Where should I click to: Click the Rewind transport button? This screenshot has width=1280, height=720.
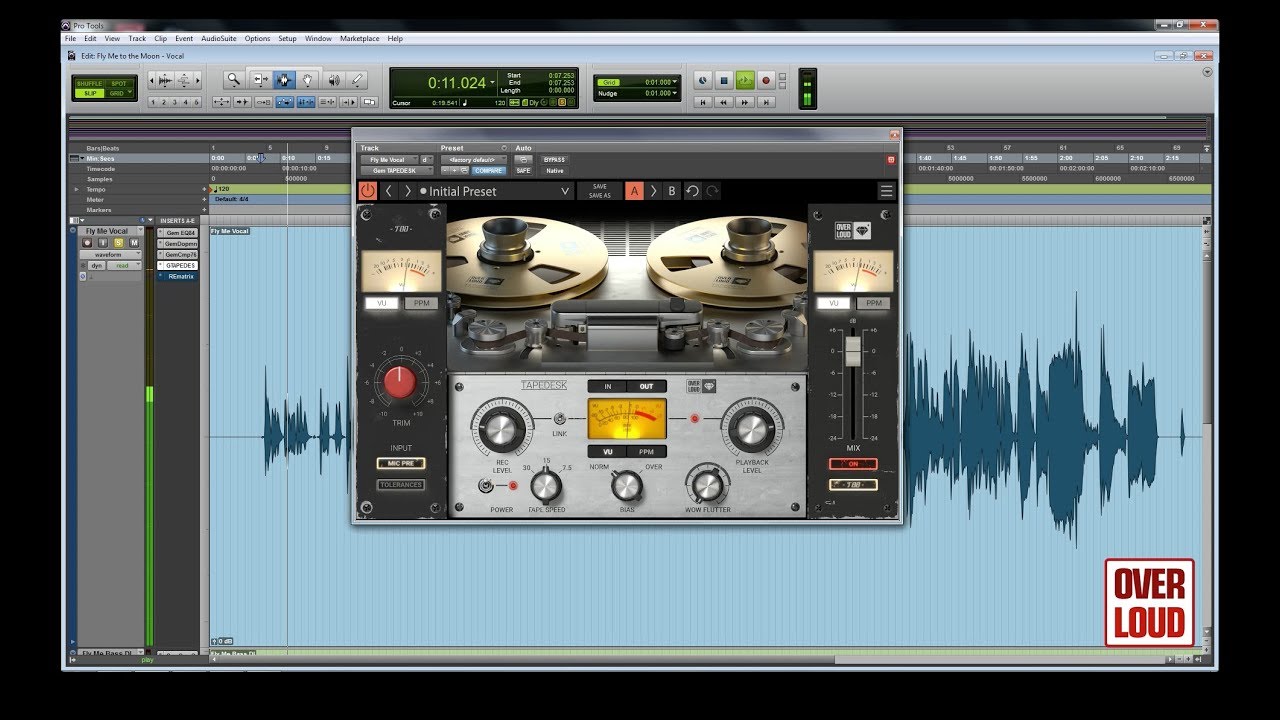click(x=724, y=102)
